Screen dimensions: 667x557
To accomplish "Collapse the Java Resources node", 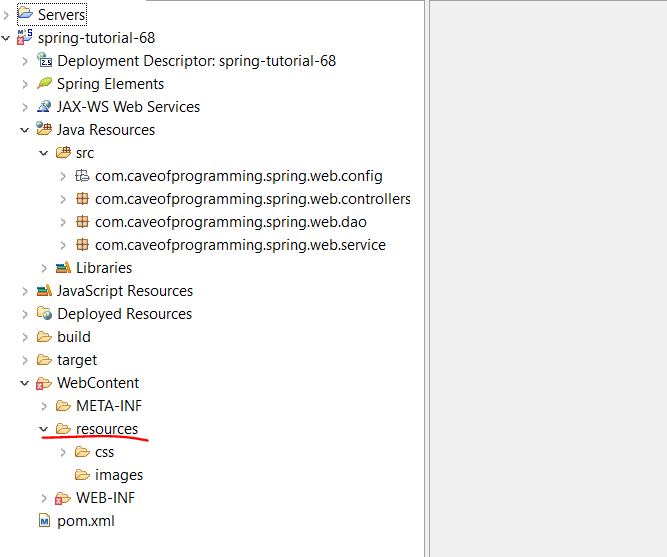I will tap(25, 130).
